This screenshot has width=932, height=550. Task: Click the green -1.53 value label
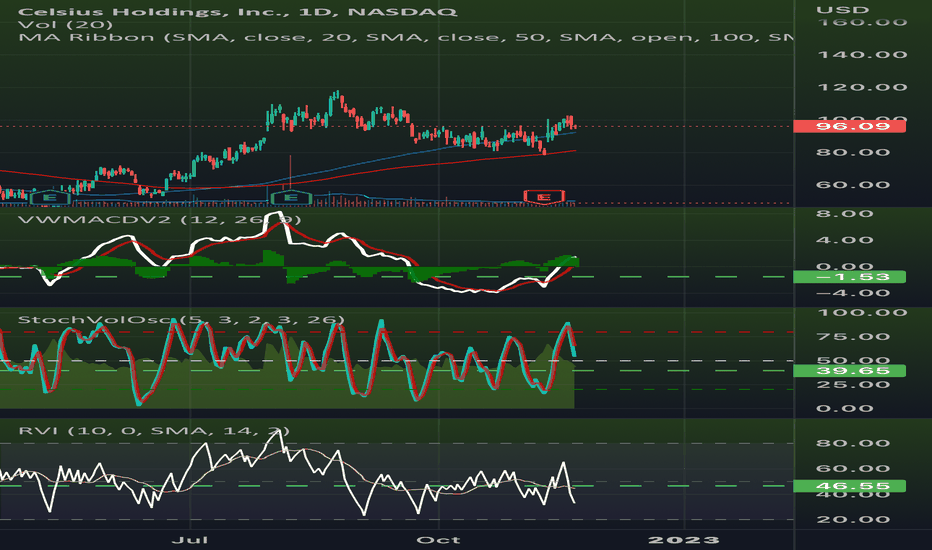coord(849,276)
